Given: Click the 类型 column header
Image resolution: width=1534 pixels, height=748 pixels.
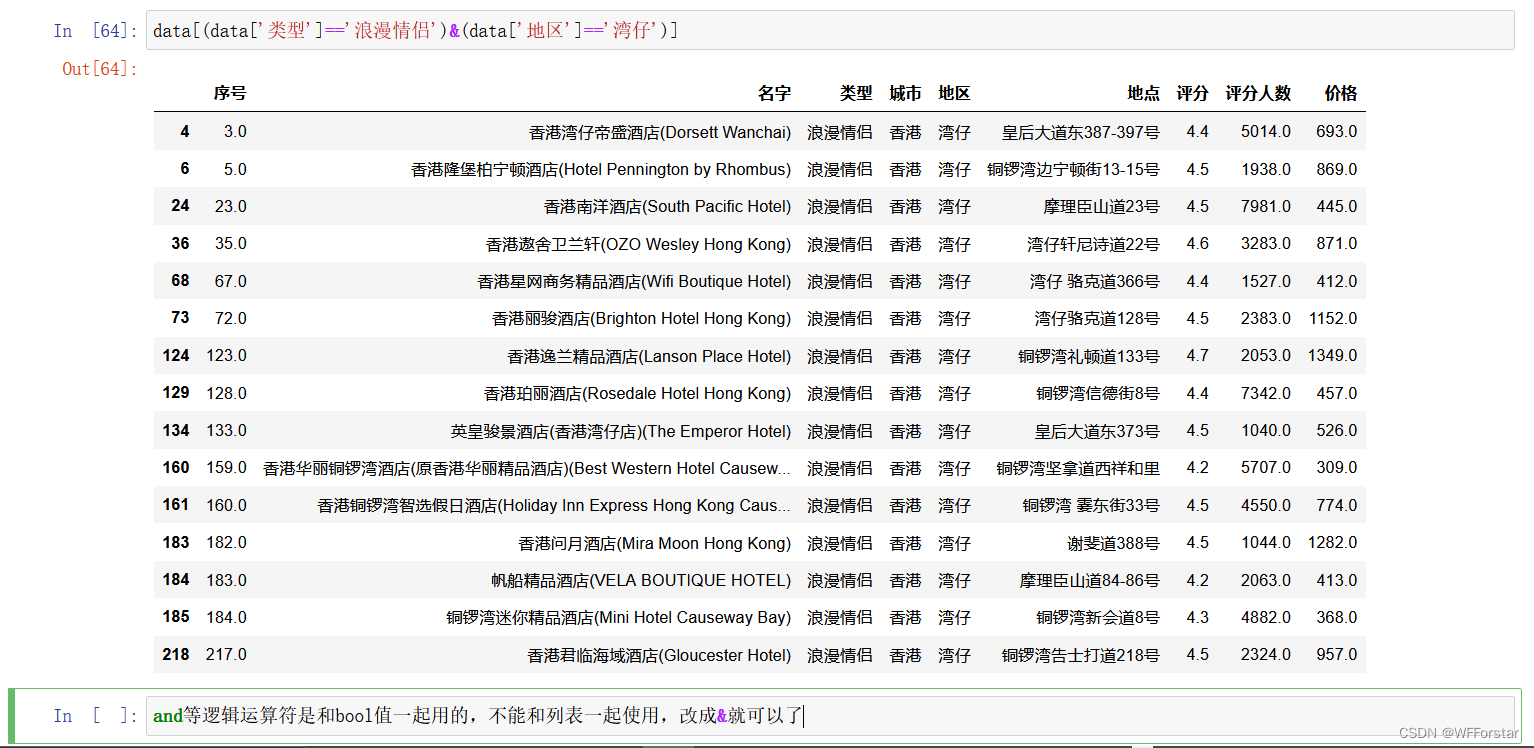Looking at the screenshot, I should pos(855,93).
